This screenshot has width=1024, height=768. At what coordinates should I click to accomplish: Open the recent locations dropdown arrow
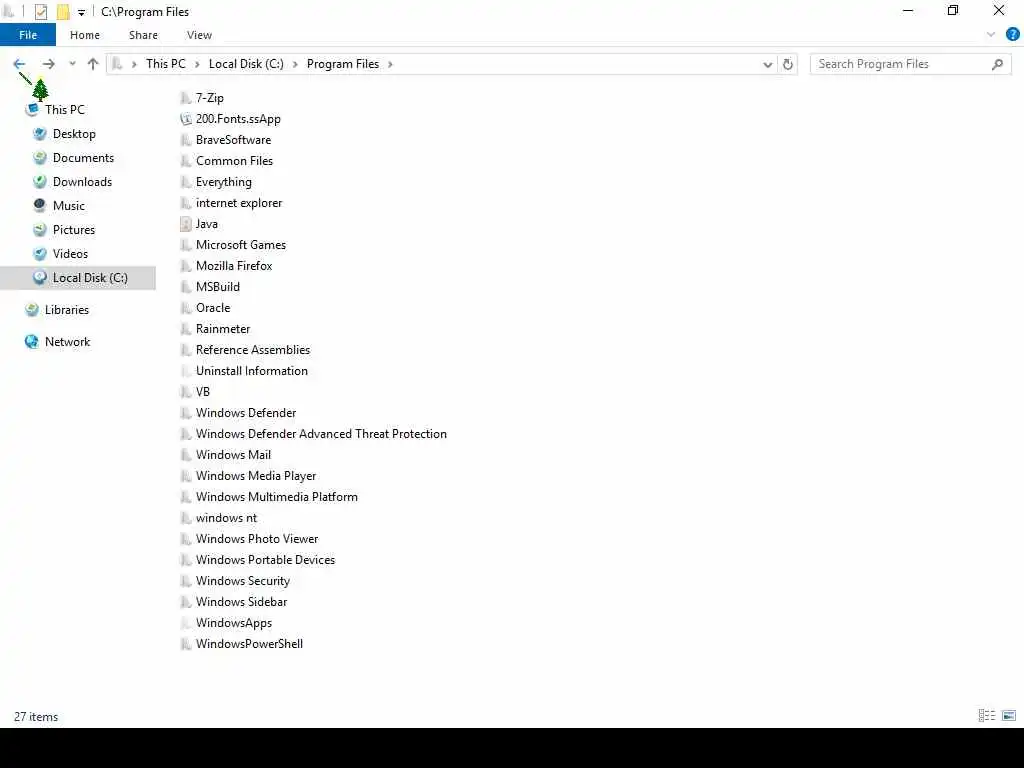(72, 64)
